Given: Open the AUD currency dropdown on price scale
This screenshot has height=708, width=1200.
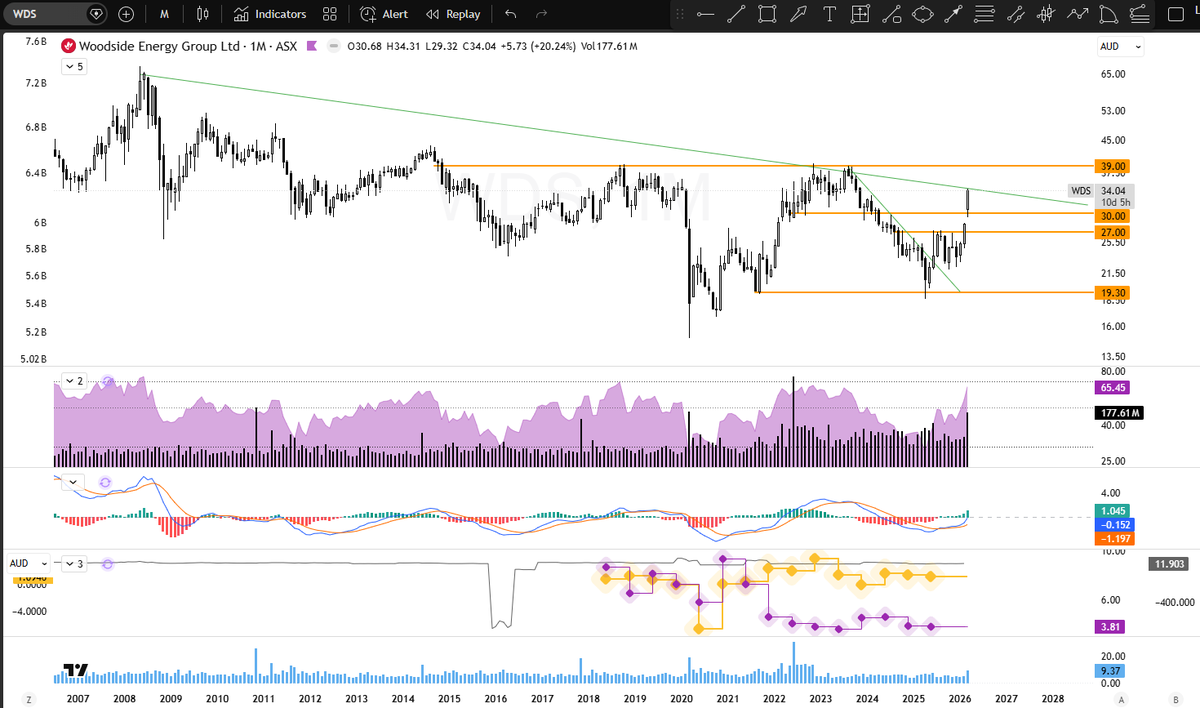Looking at the screenshot, I should point(1121,46).
